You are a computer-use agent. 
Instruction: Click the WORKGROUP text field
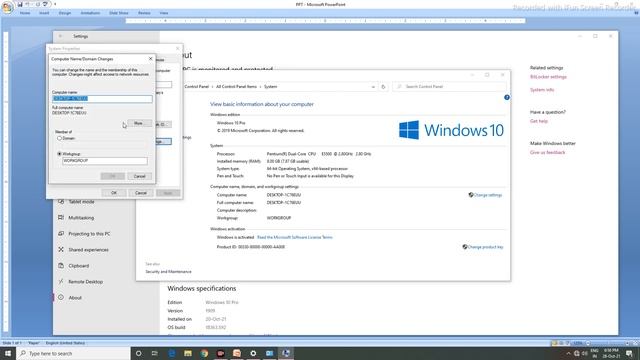click(x=105, y=161)
